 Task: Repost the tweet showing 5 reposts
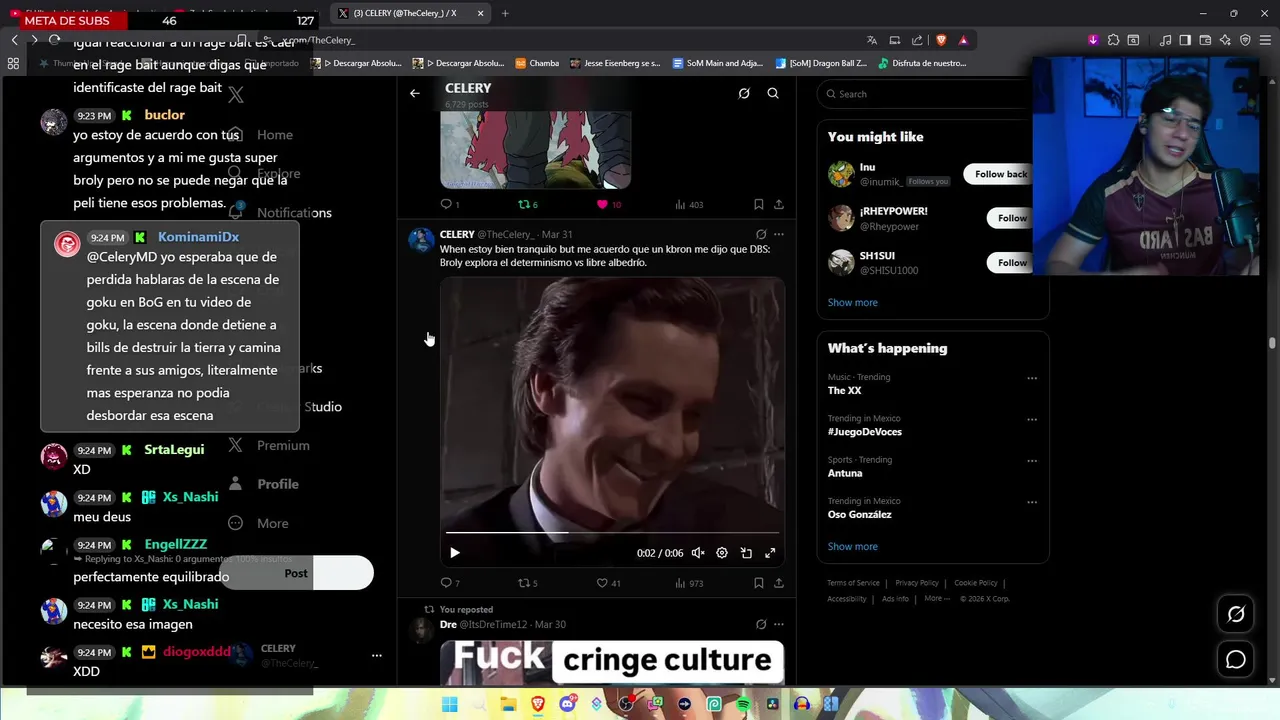pyautogui.click(x=528, y=583)
